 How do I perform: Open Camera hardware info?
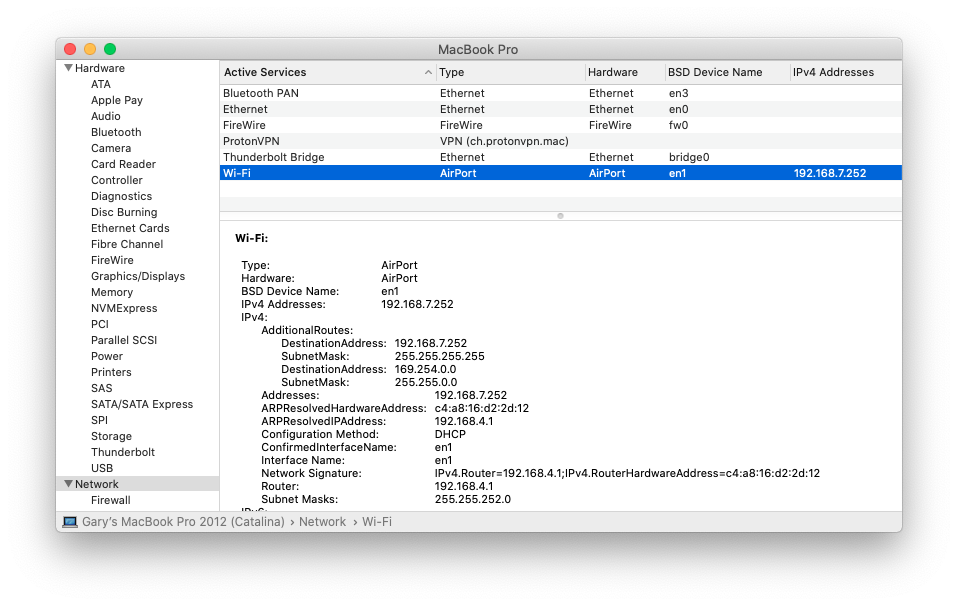click(111, 148)
